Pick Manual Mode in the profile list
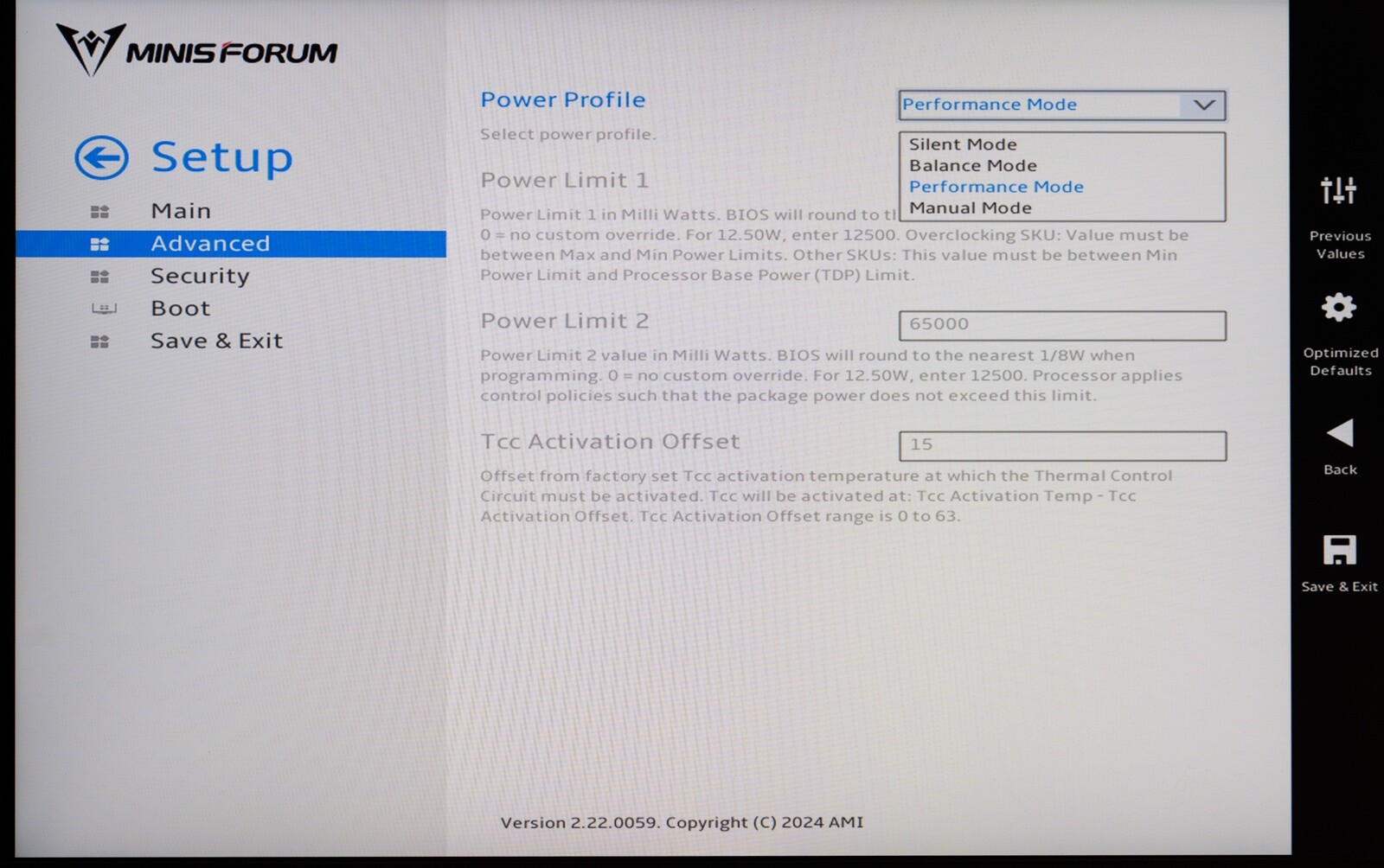This screenshot has height=868, width=1384. point(970,208)
